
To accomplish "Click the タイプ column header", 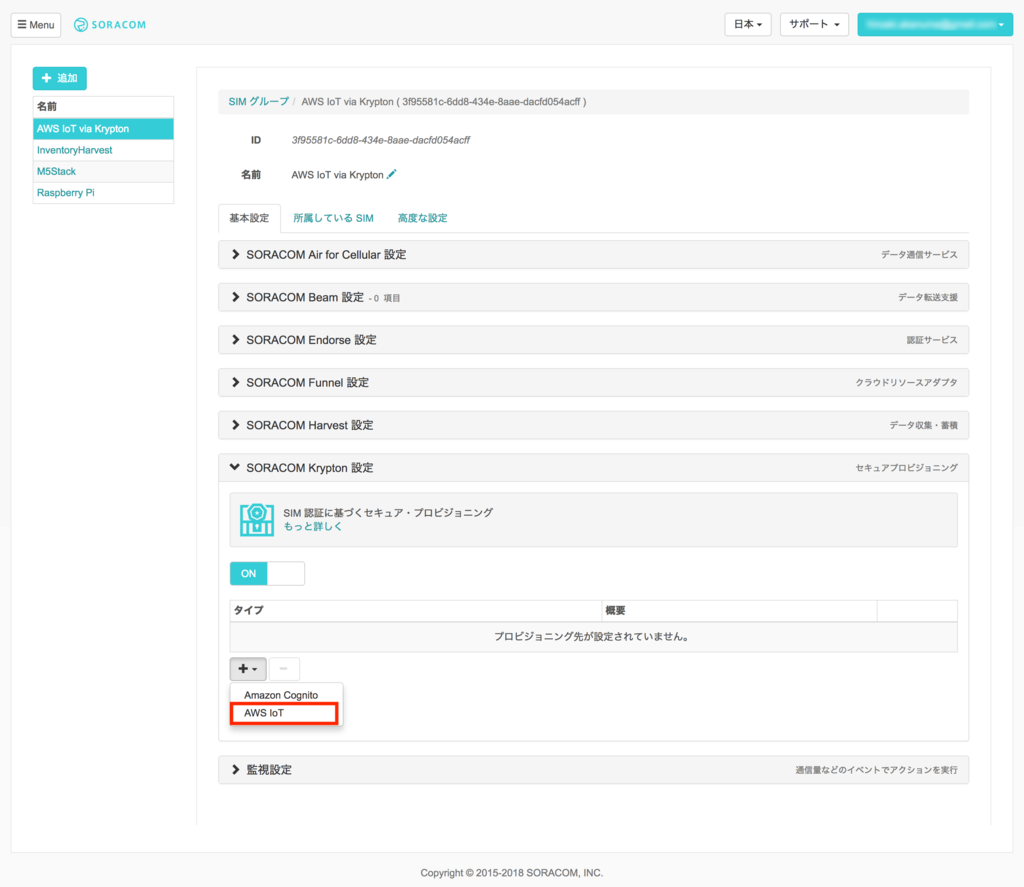I will click(415, 611).
